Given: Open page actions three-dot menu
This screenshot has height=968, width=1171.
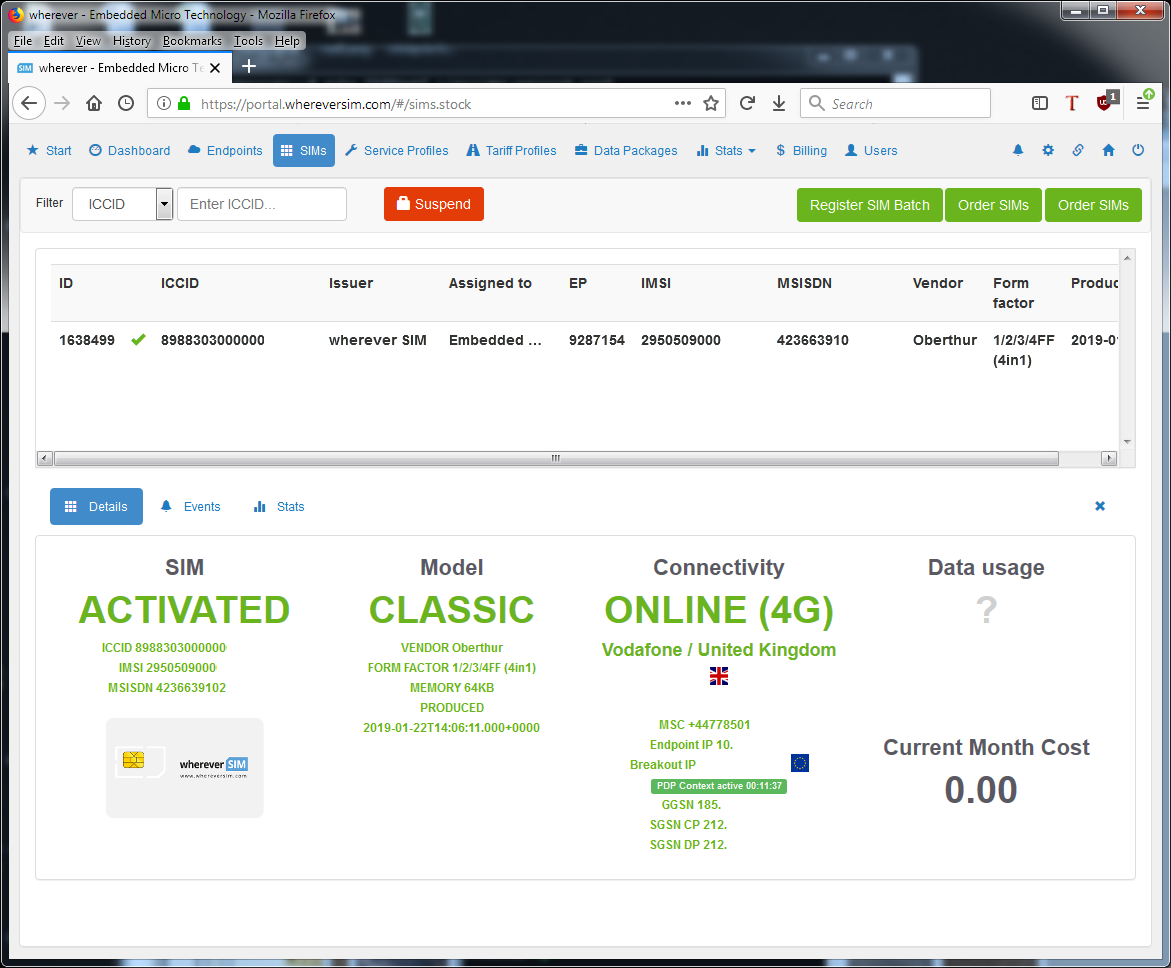Looking at the screenshot, I should tap(683, 103).
